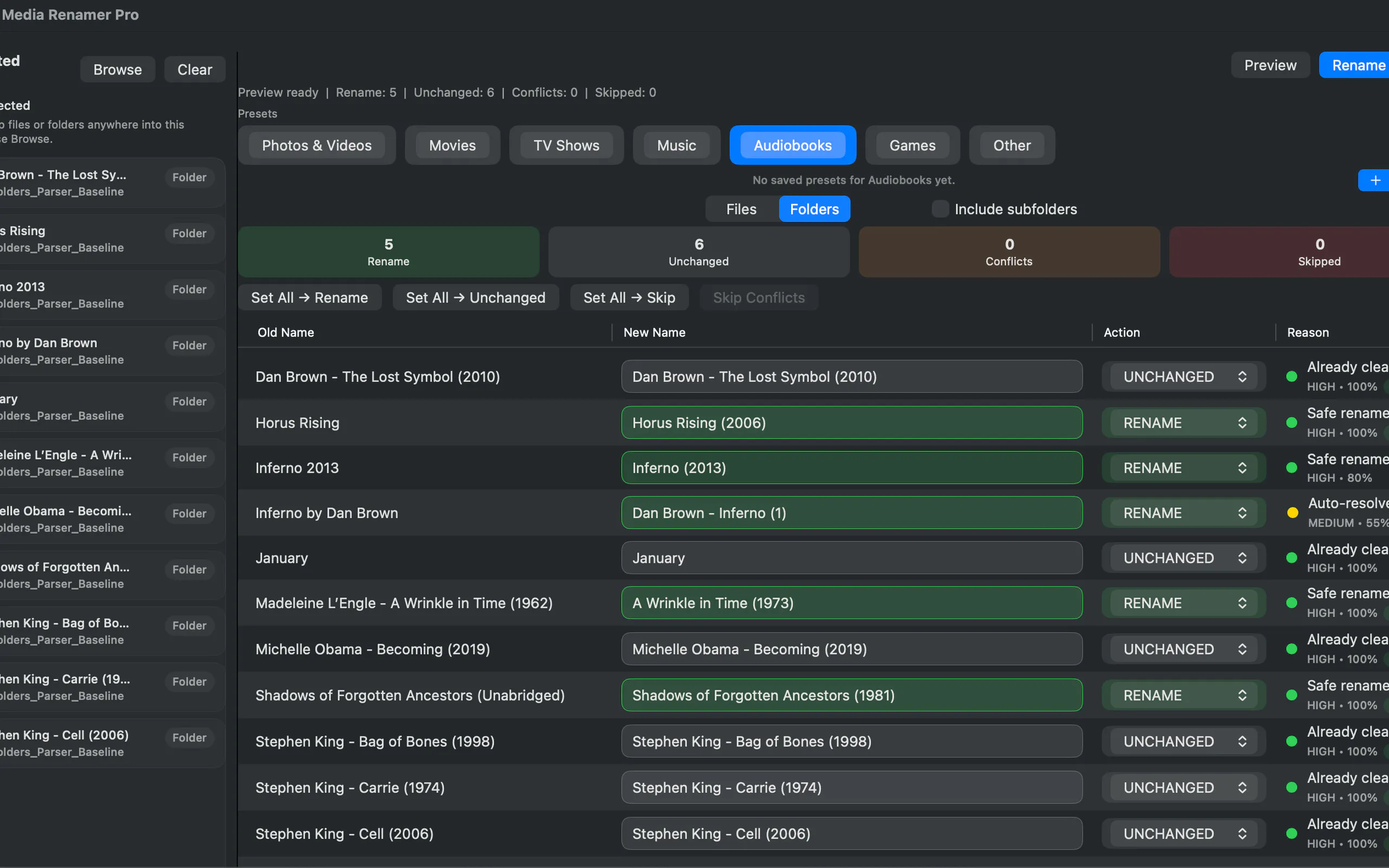Screen dimensions: 1389x868
Task: Select sidebar folder item King - Cell (2006)
Action: (x=112, y=743)
